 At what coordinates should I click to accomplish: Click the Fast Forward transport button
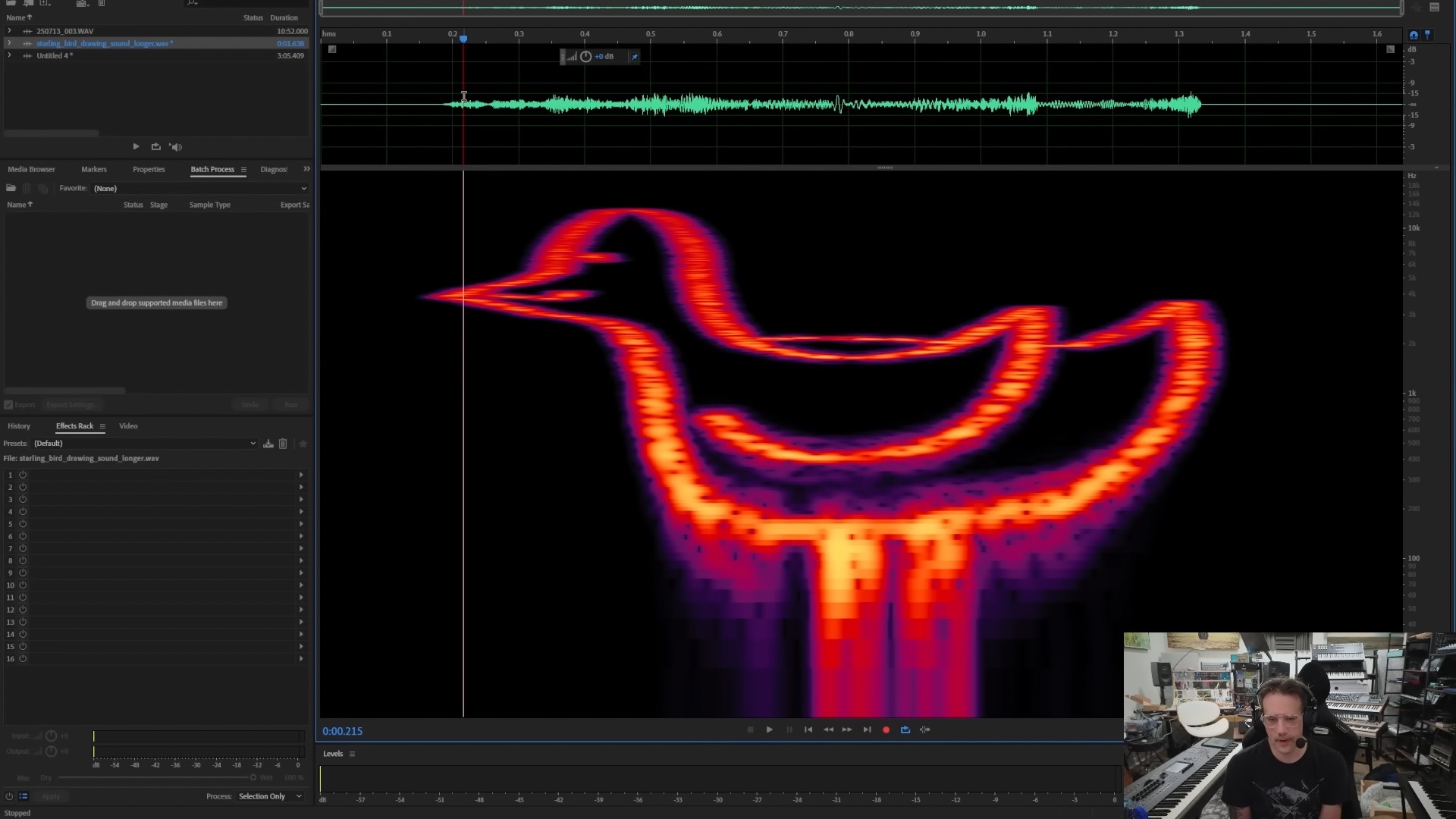pyautogui.click(x=847, y=730)
